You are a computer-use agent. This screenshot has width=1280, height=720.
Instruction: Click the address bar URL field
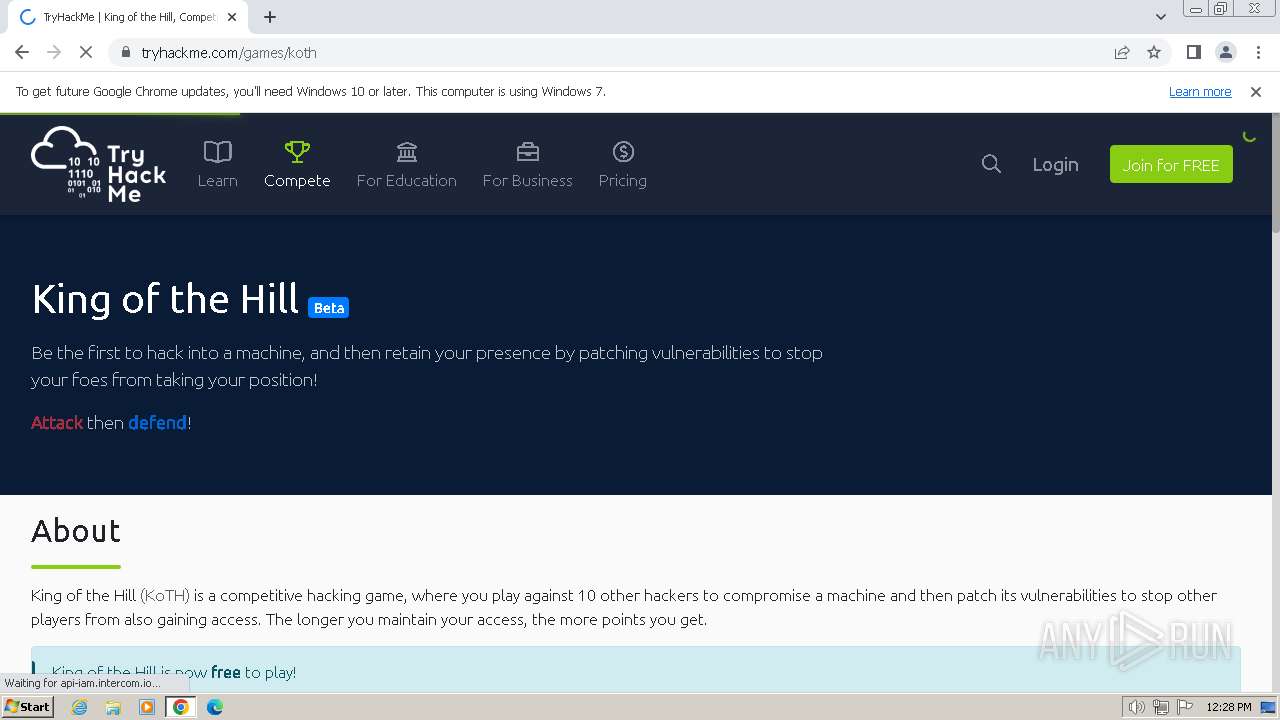pyautogui.click(x=620, y=52)
